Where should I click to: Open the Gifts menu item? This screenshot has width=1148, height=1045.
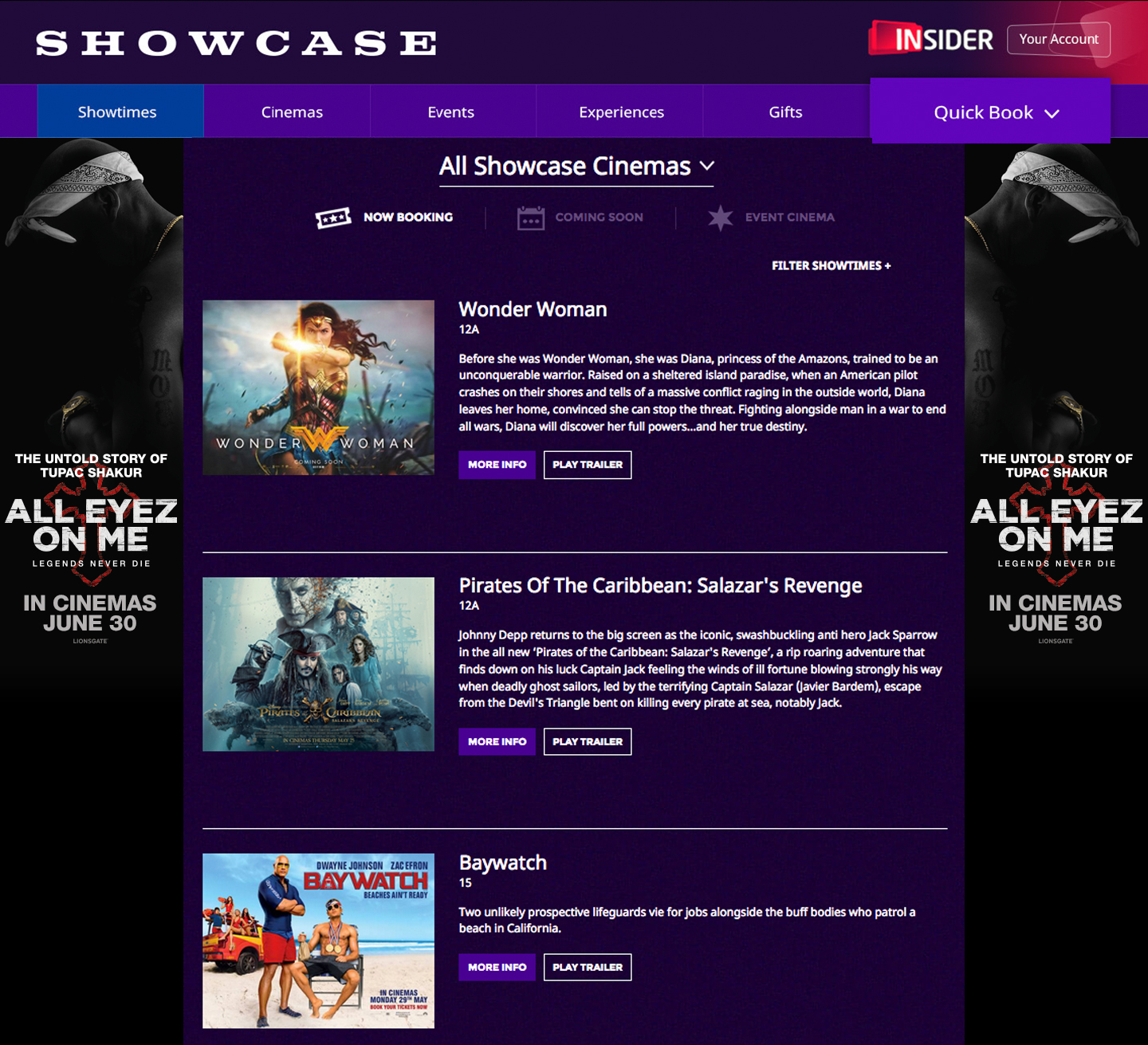[786, 112]
